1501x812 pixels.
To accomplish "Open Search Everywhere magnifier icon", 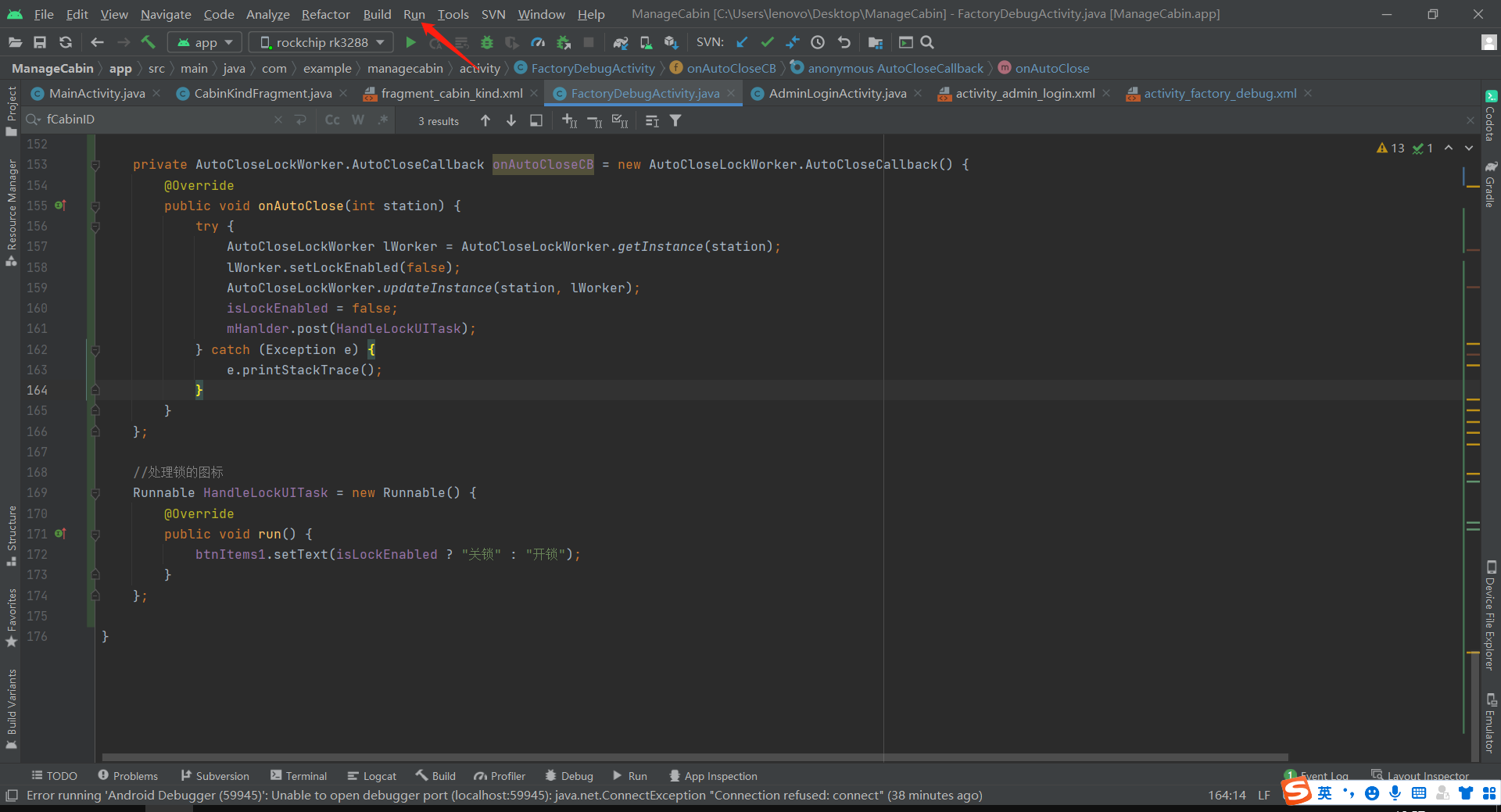I will 927,42.
